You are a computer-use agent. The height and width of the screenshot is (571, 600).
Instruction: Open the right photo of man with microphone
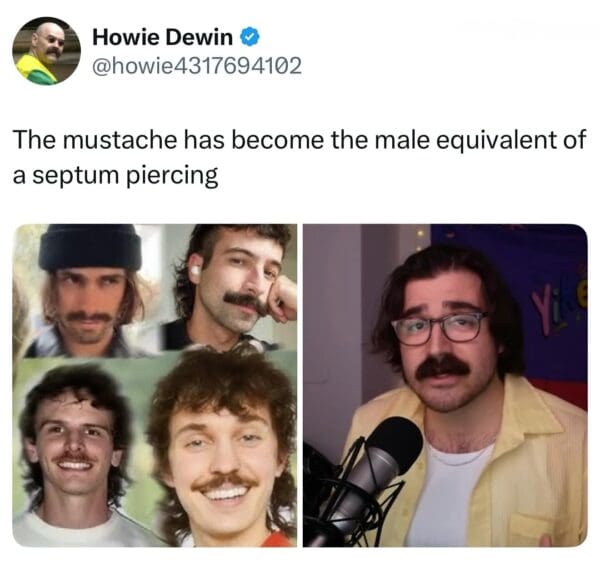(445, 385)
